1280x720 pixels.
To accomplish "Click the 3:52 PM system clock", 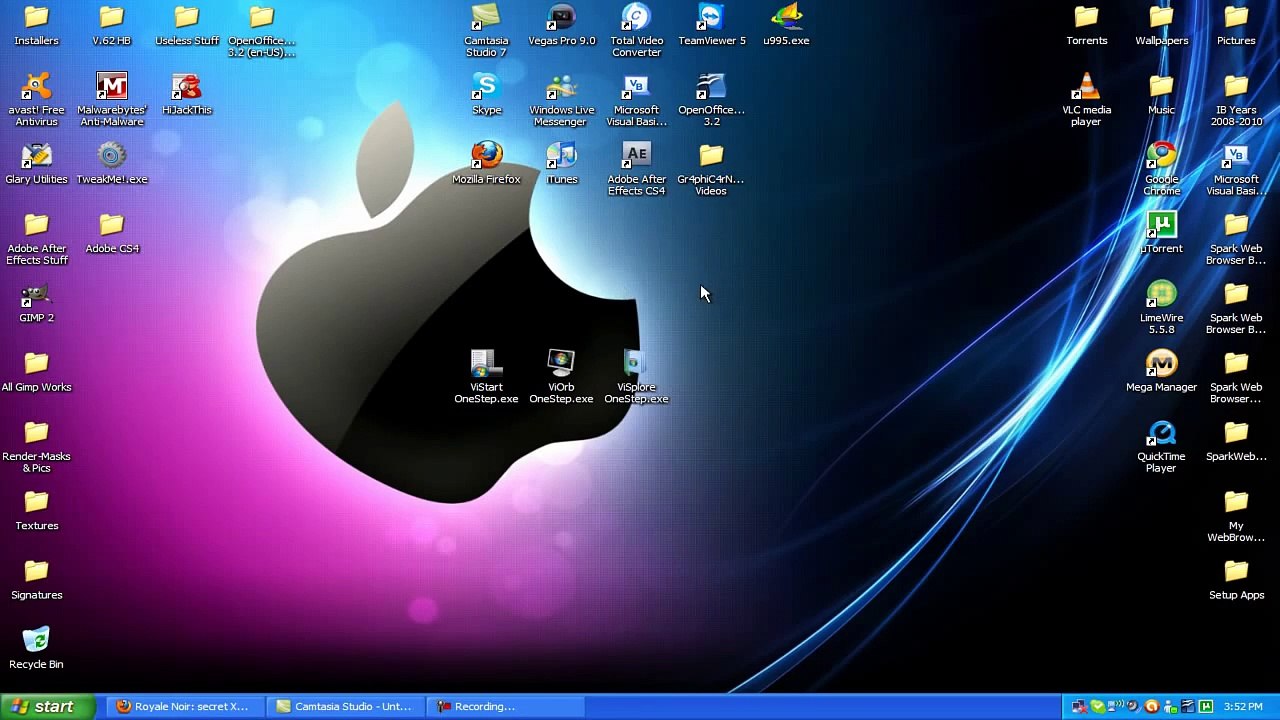I will (x=1243, y=707).
